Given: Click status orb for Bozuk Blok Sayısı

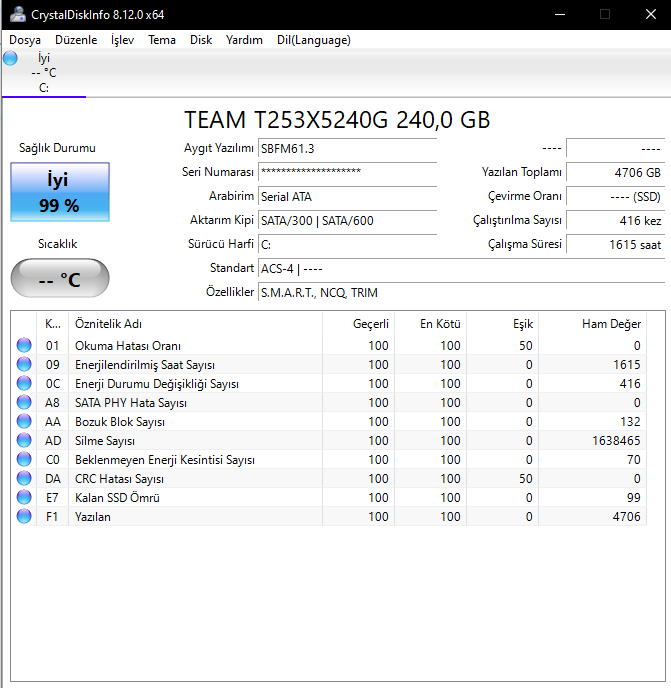Looking at the screenshot, I should (24, 421).
